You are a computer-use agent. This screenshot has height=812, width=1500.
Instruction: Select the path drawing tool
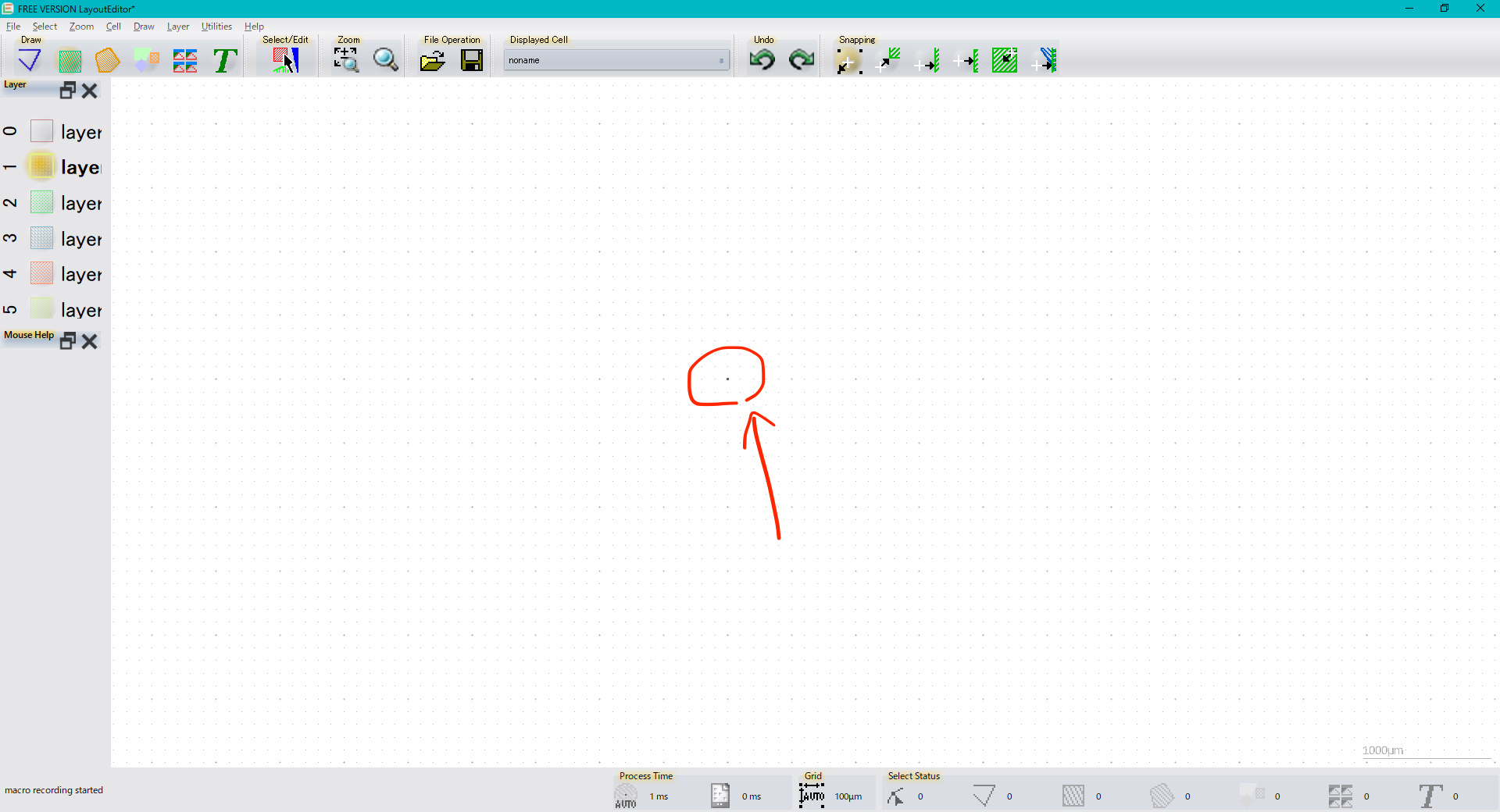pyautogui.click(x=30, y=60)
